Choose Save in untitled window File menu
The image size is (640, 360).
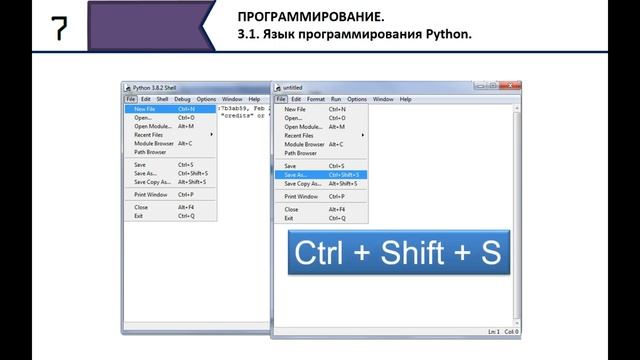[321, 166]
